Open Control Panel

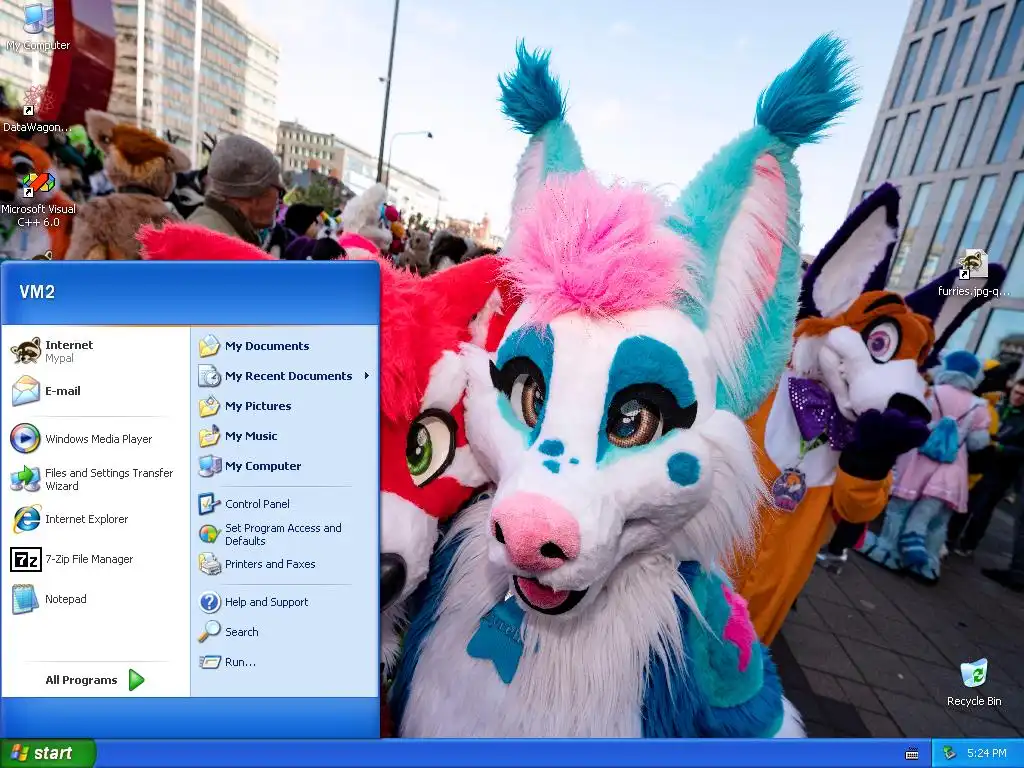pyautogui.click(x=285, y=504)
